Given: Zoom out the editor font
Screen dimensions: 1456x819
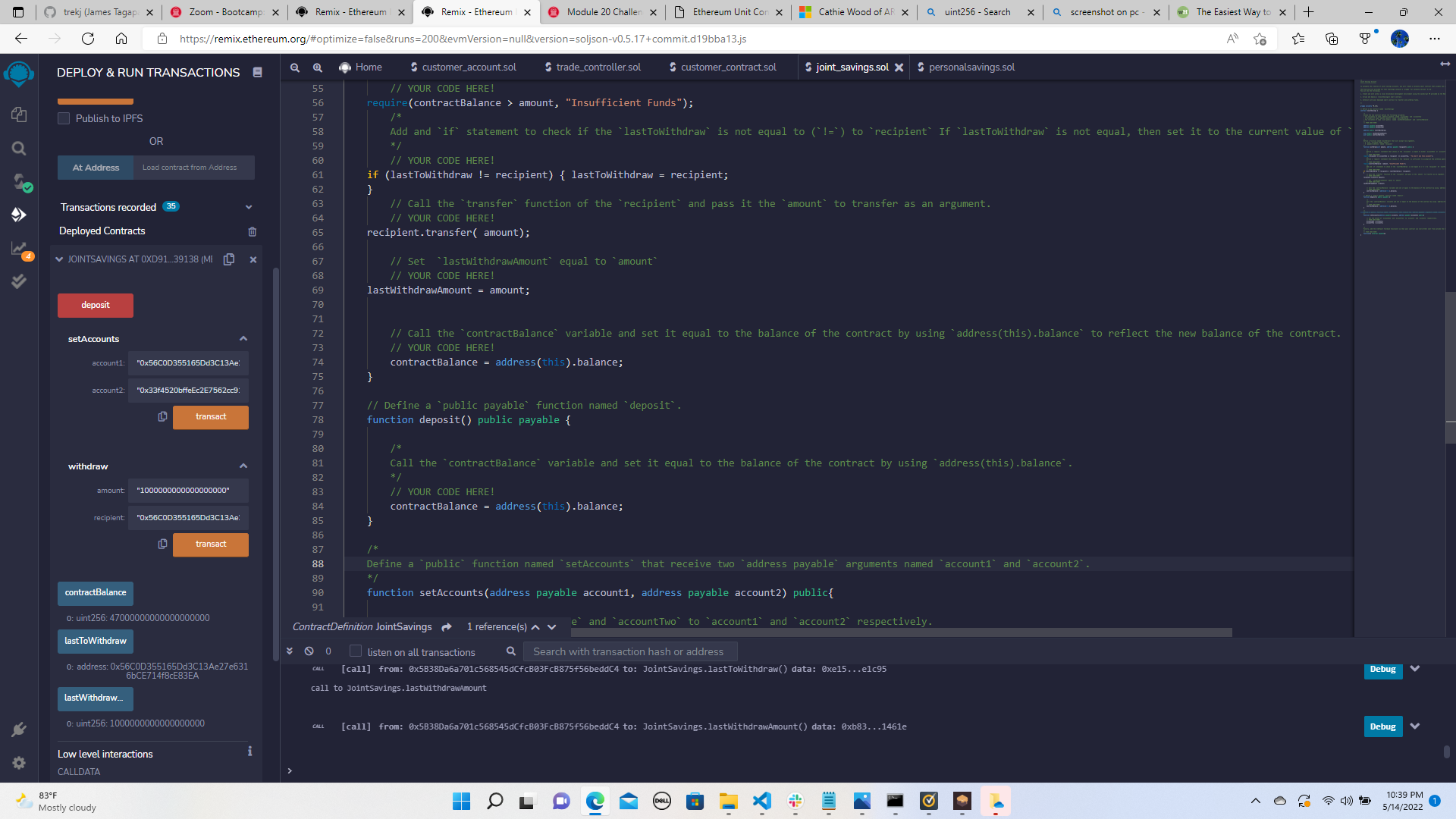Looking at the screenshot, I should point(295,67).
